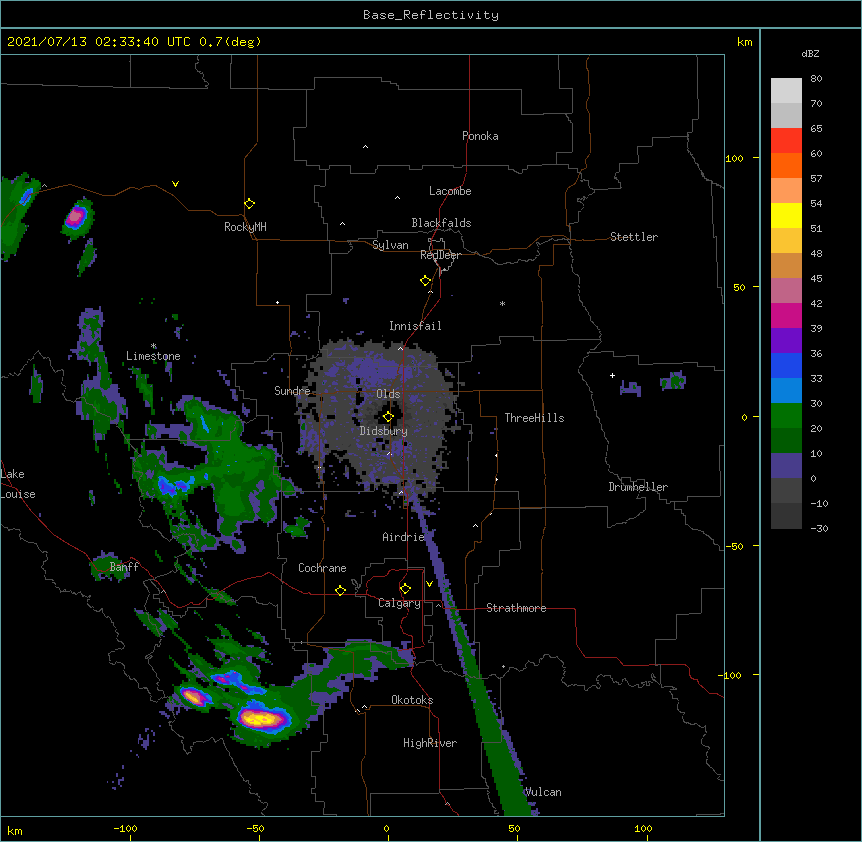Viewport: 862px width, 842px height.
Task: Click the Sylvan label
Action: 390,245
